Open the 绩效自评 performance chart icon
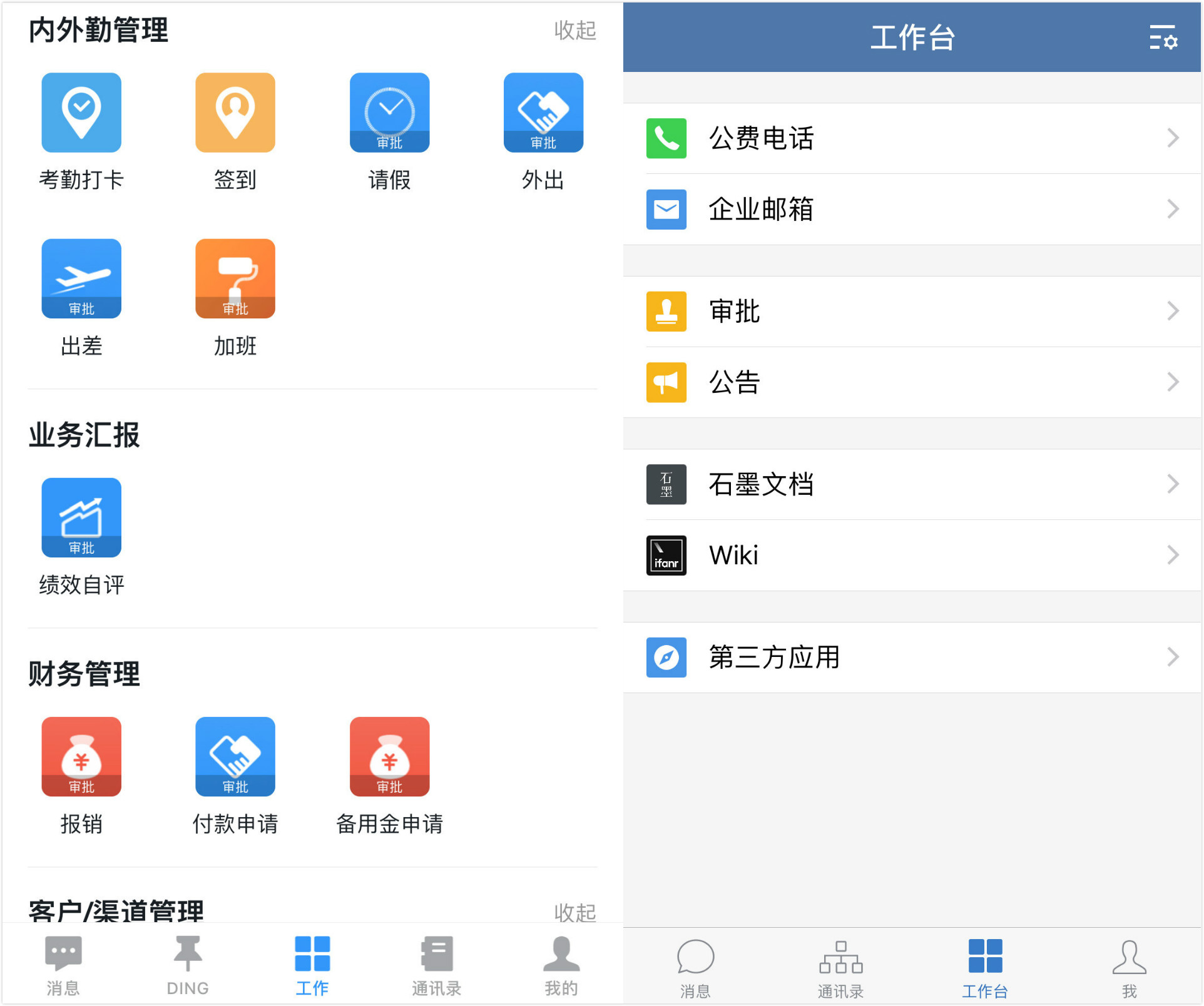This screenshot has width=1204, height=1006. 81,517
